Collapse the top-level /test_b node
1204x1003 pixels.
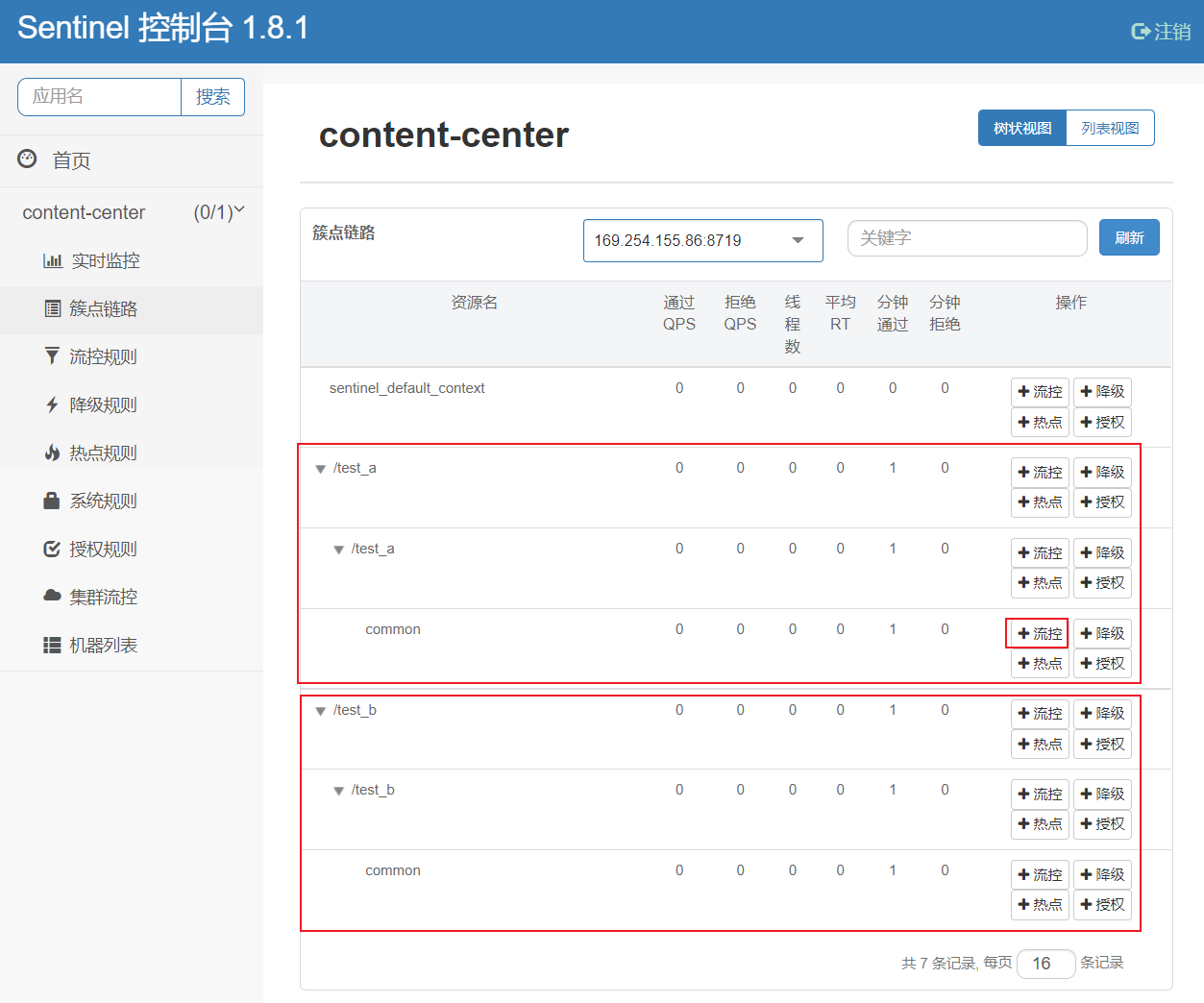[321, 711]
